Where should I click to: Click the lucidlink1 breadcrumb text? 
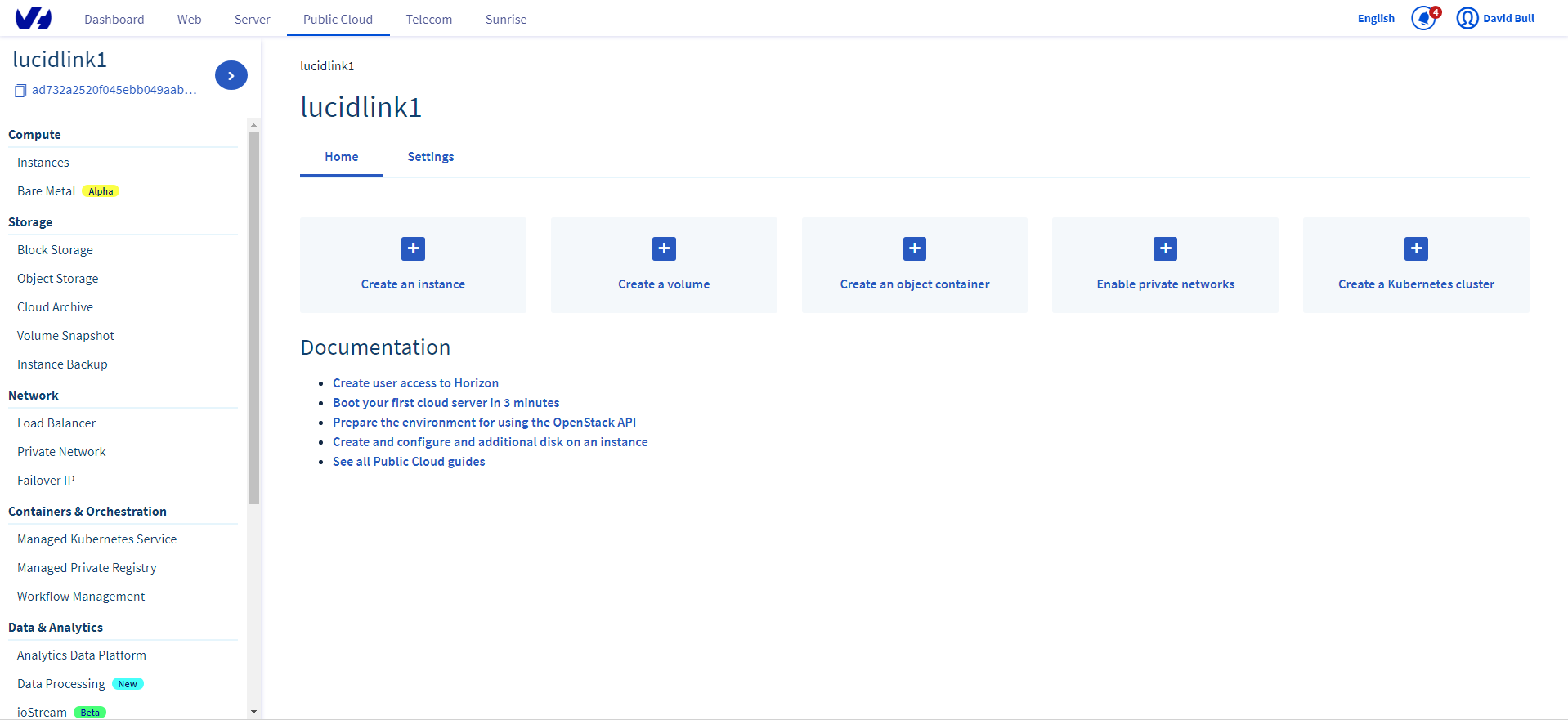pos(327,66)
